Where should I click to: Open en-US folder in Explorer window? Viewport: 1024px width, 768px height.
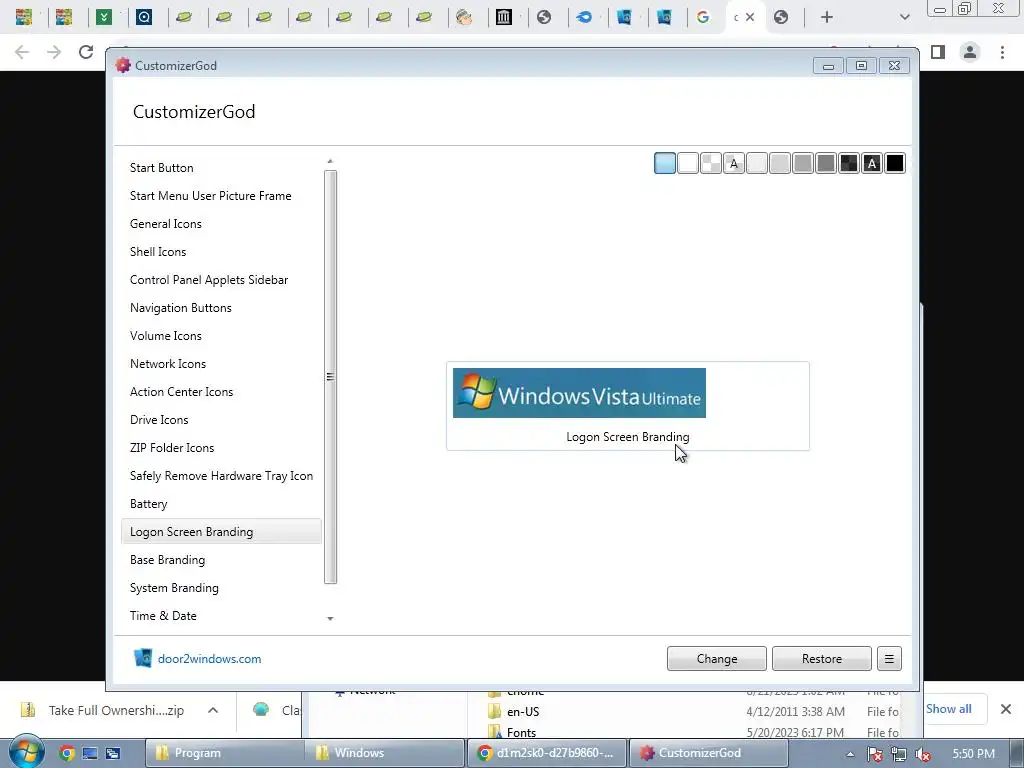coord(522,712)
